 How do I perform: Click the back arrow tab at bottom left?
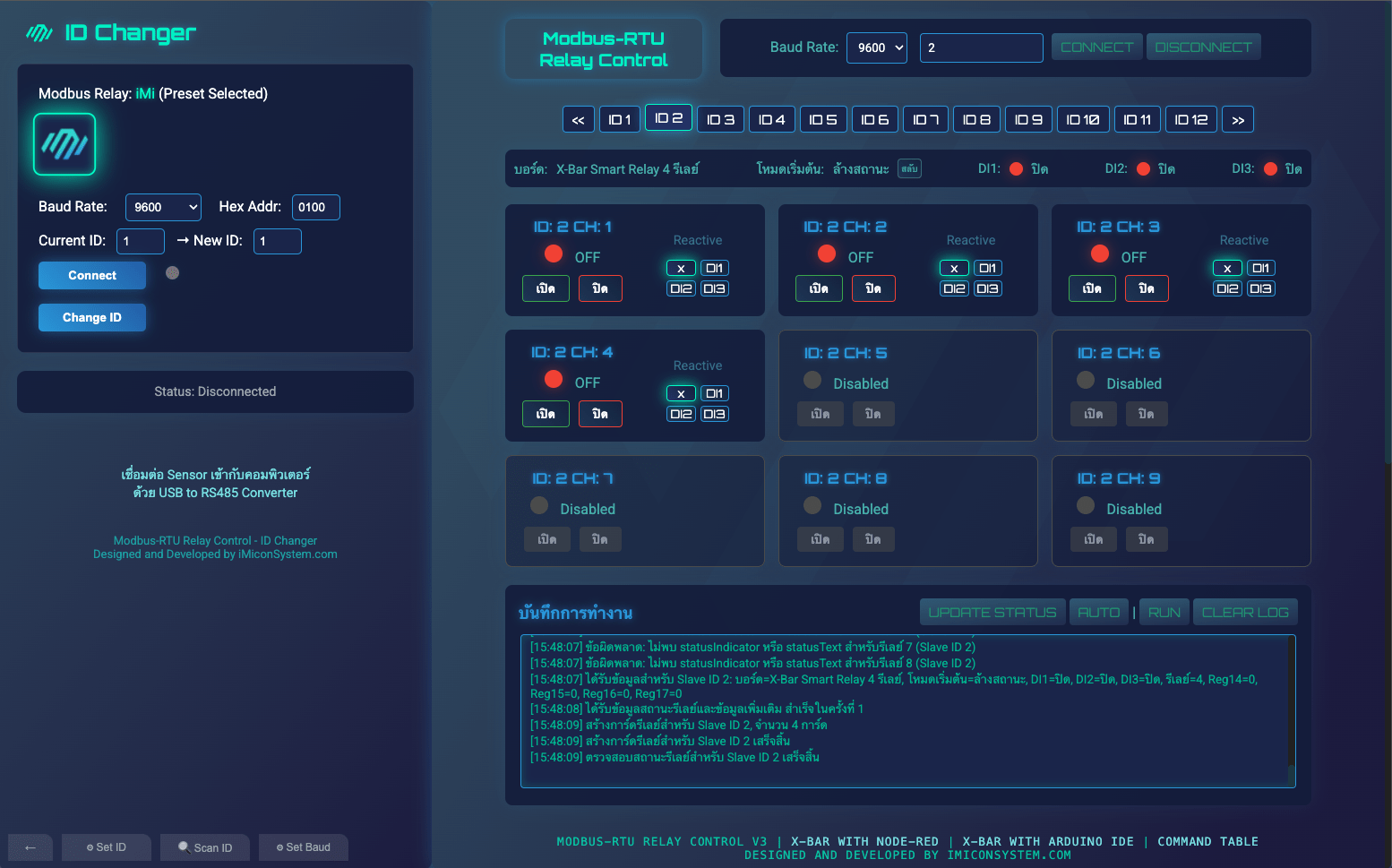tap(31, 847)
